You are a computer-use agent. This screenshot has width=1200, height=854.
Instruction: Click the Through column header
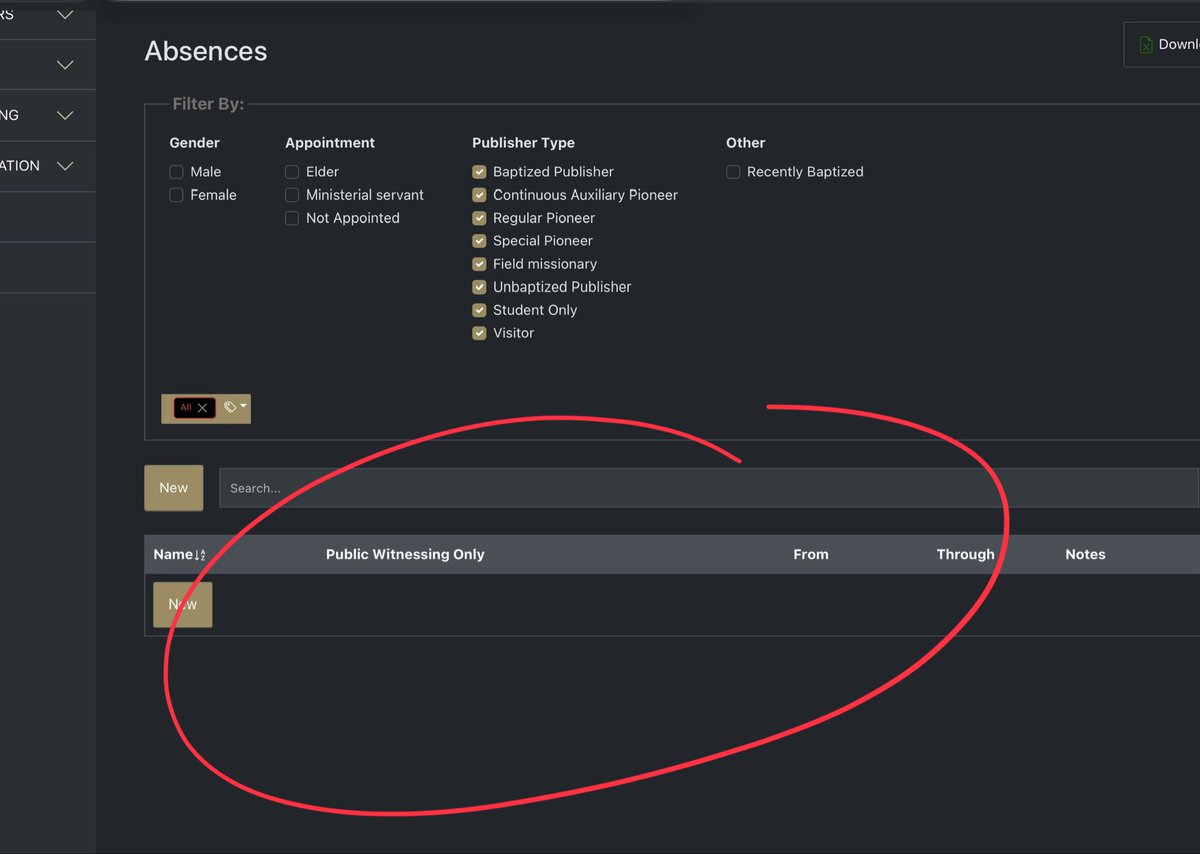[x=965, y=554]
